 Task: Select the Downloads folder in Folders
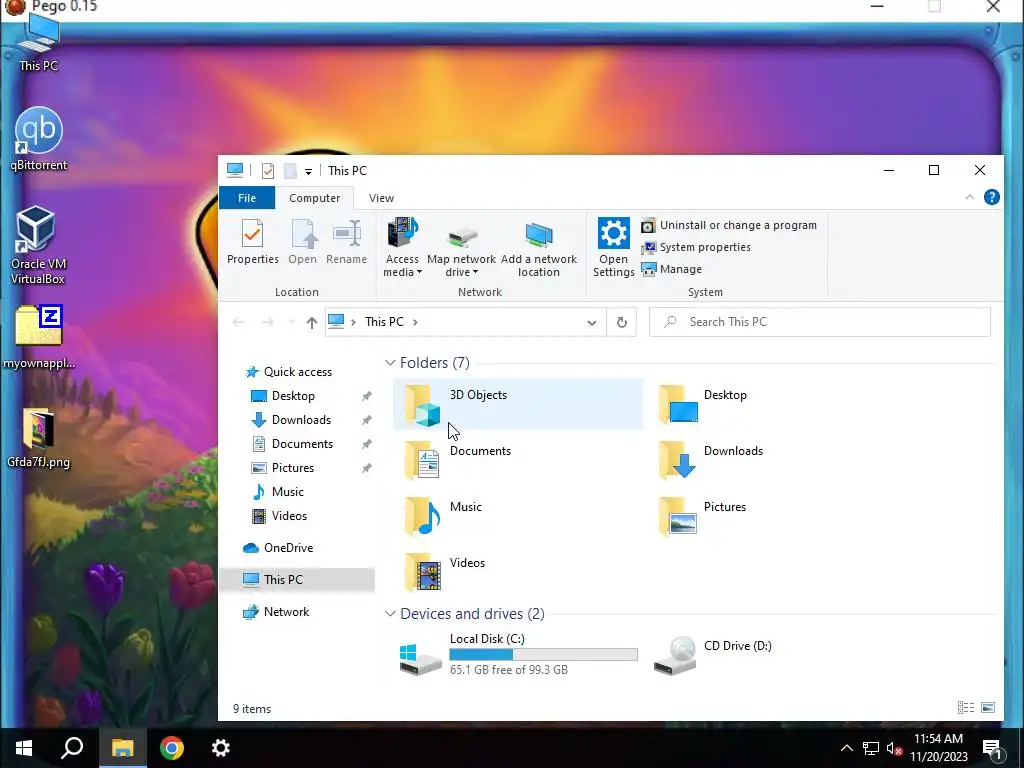click(x=771, y=460)
